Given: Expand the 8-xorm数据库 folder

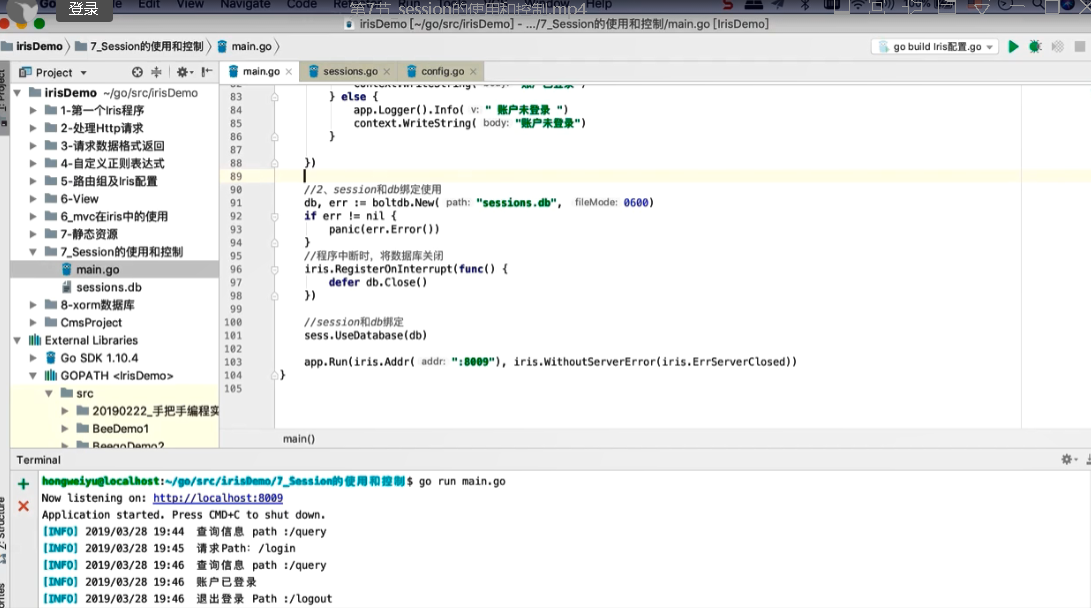Looking at the screenshot, I should coord(34,305).
